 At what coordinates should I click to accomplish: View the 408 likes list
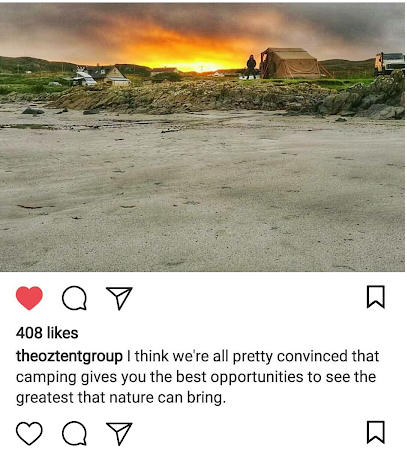[47, 333]
